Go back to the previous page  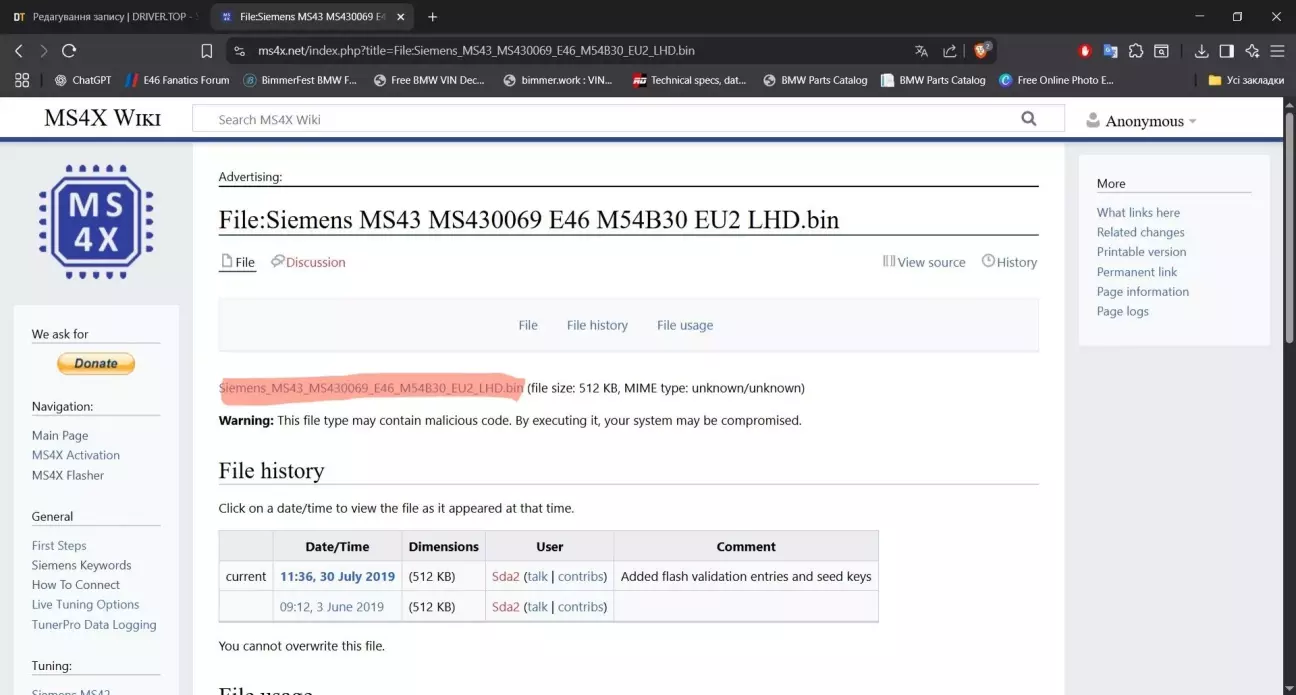click(x=19, y=51)
